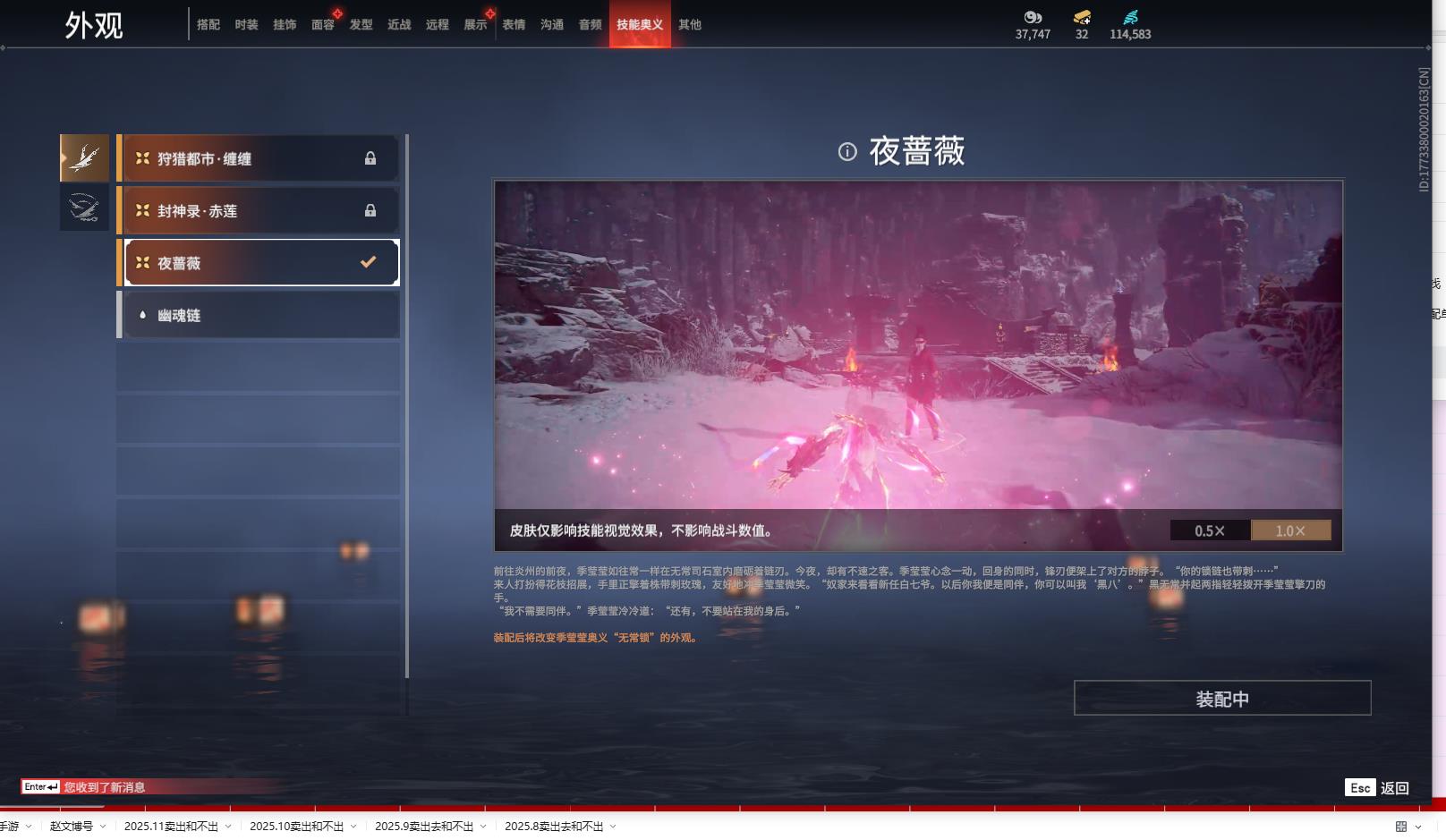The image size is (1446, 840).
Task: Click the gold ticket currency icon
Action: pos(1082,17)
